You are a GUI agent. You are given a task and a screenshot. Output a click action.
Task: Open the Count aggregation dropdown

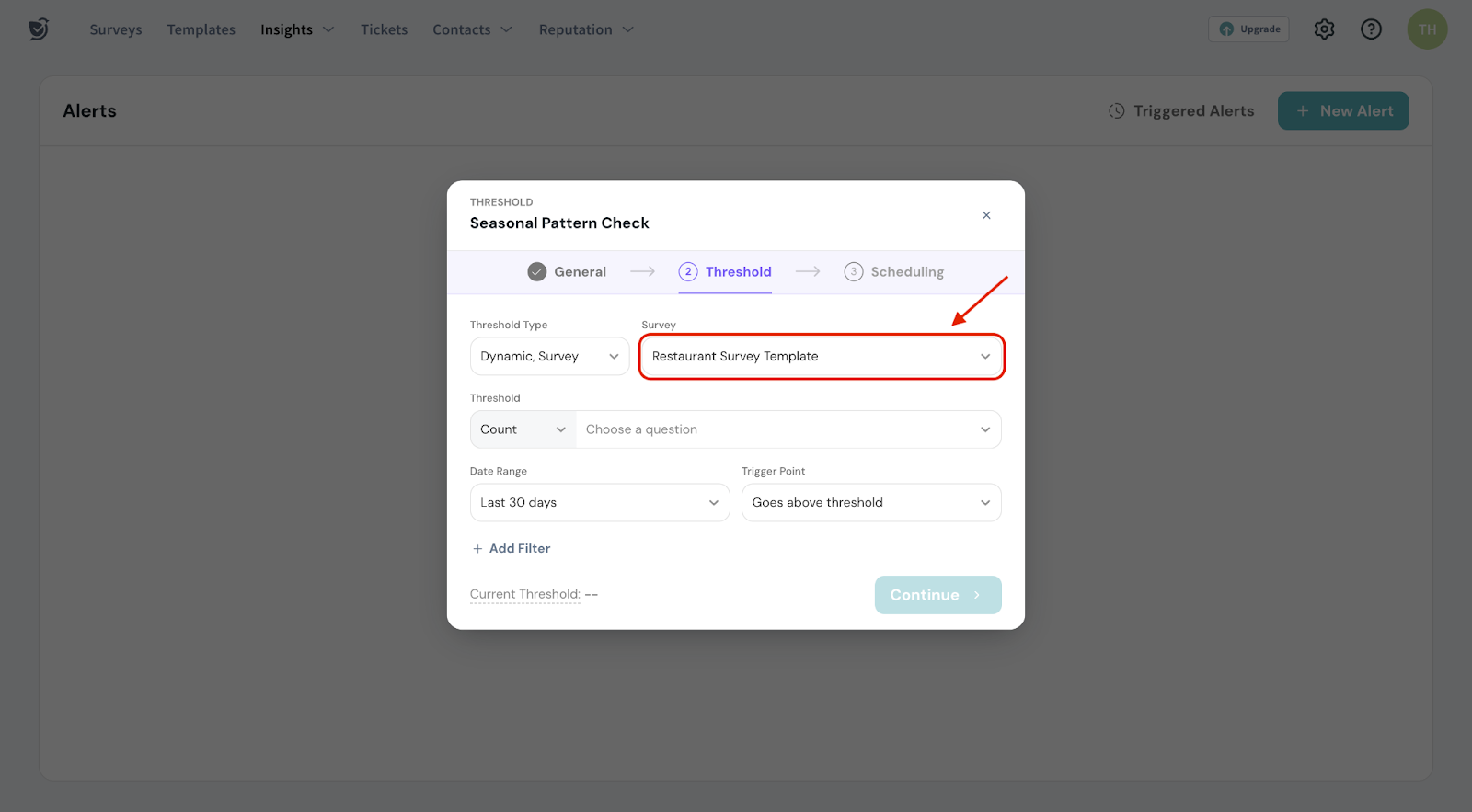click(x=523, y=429)
